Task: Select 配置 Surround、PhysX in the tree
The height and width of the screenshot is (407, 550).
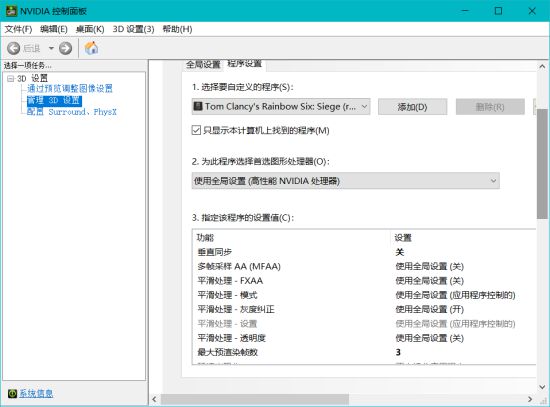Action: pos(72,112)
